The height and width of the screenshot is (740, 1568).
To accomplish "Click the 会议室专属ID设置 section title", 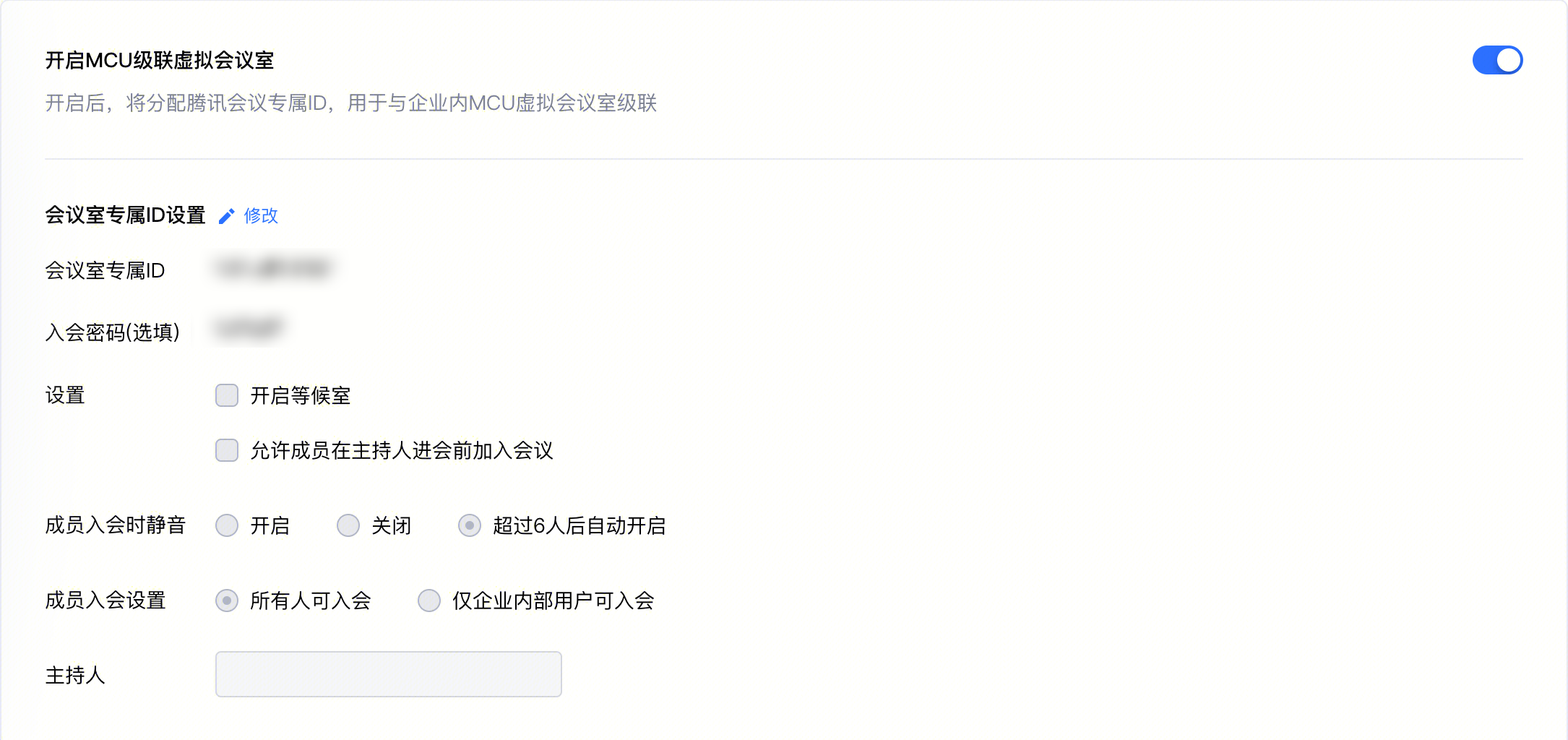I will click(126, 215).
